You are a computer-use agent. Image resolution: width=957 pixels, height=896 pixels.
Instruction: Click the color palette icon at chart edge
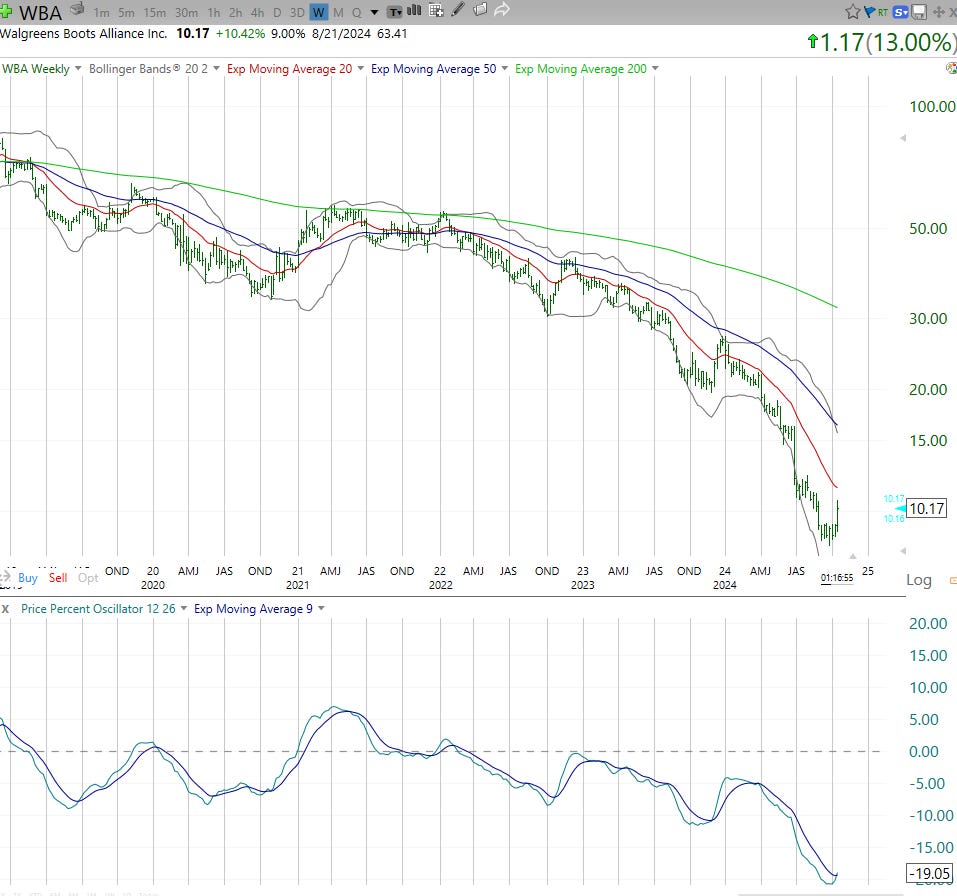(x=952, y=68)
